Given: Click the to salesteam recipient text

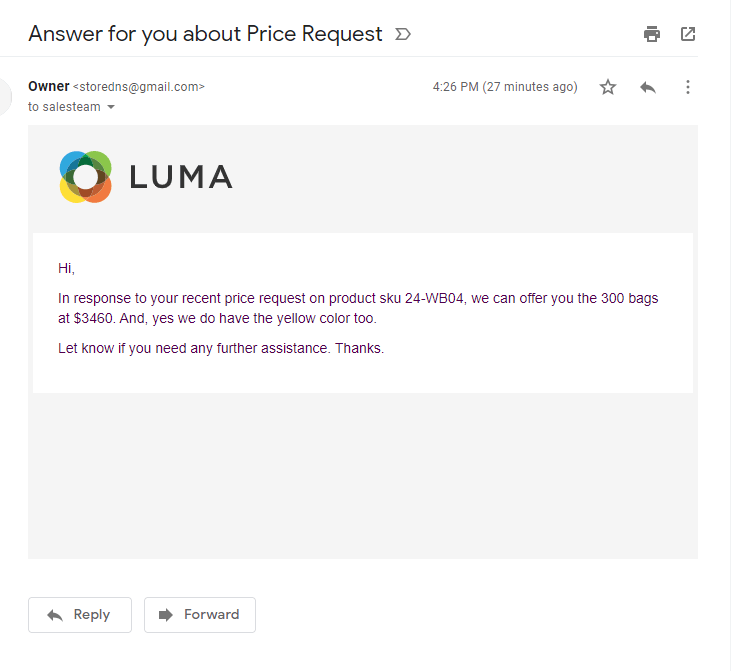Looking at the screenshot, I should [64, 107].
